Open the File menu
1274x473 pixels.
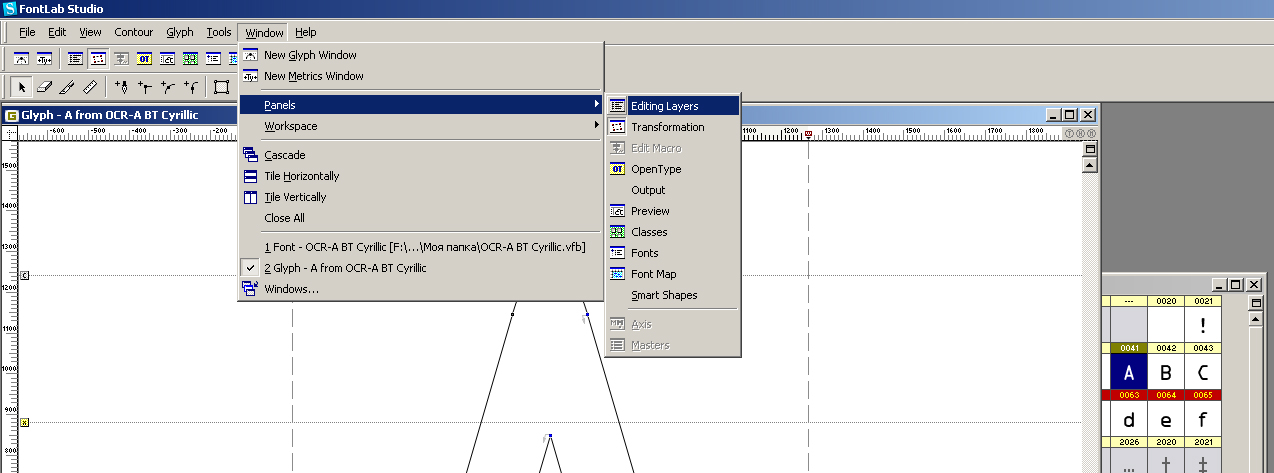pyautogui.click(x=27, y=32)
